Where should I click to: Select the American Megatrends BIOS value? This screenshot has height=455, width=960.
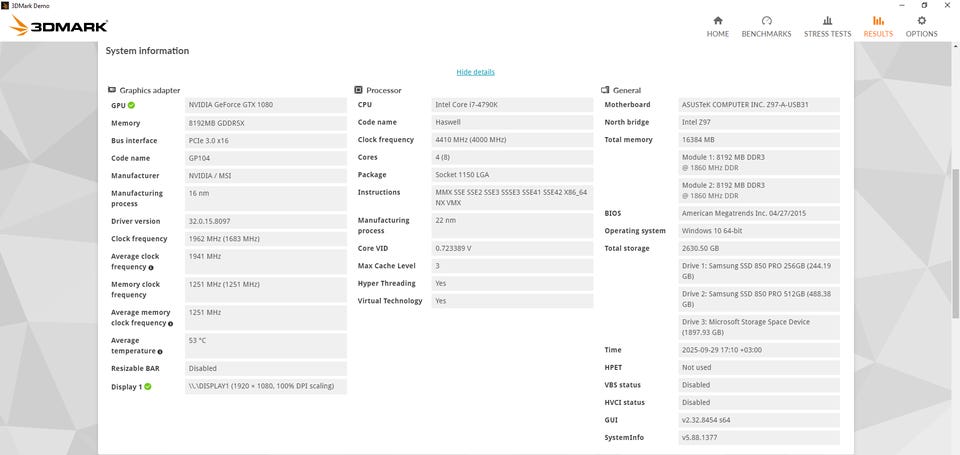(x=759, y=214)
